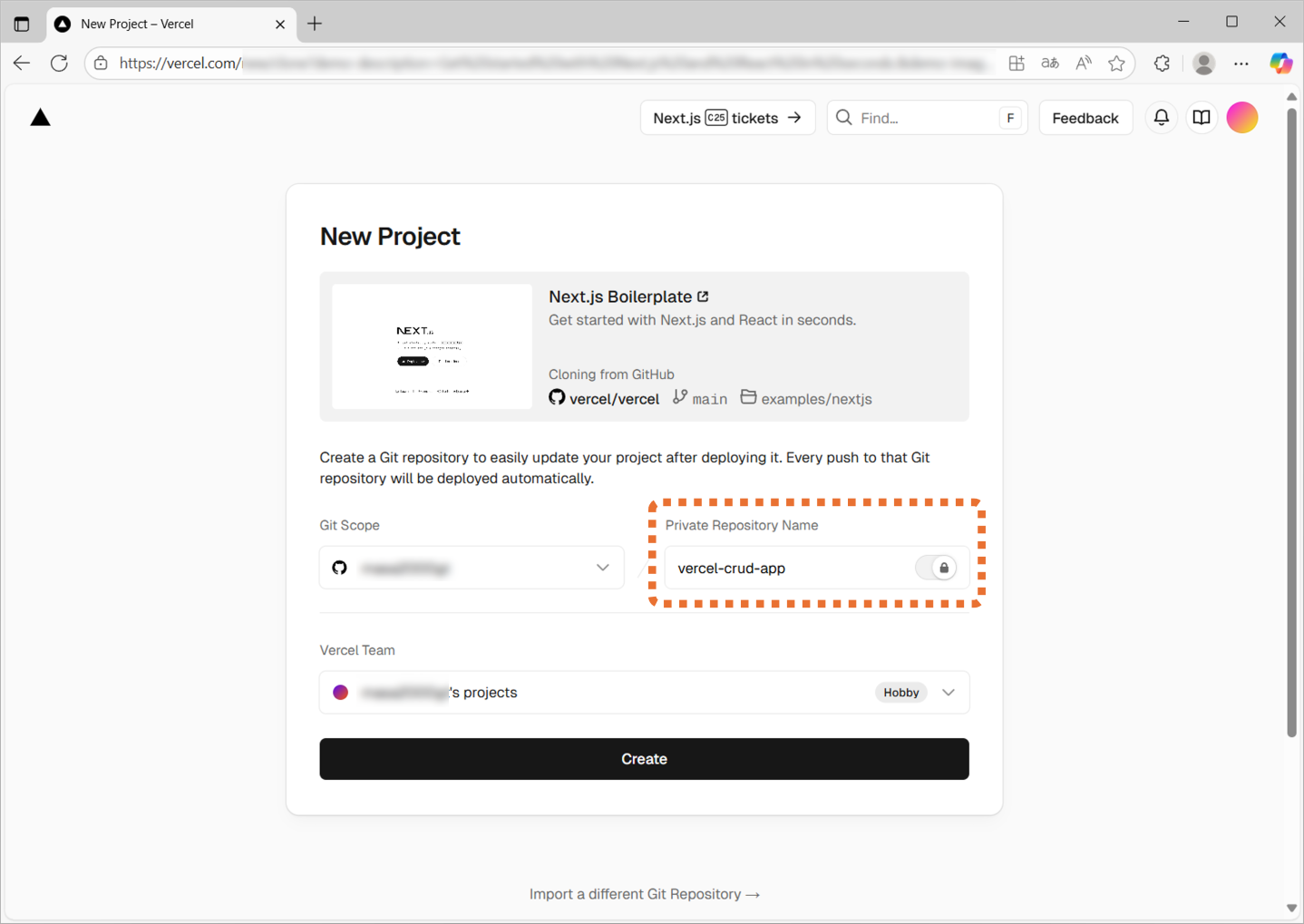Toggle the private repository lock switch

click(936, 569)
